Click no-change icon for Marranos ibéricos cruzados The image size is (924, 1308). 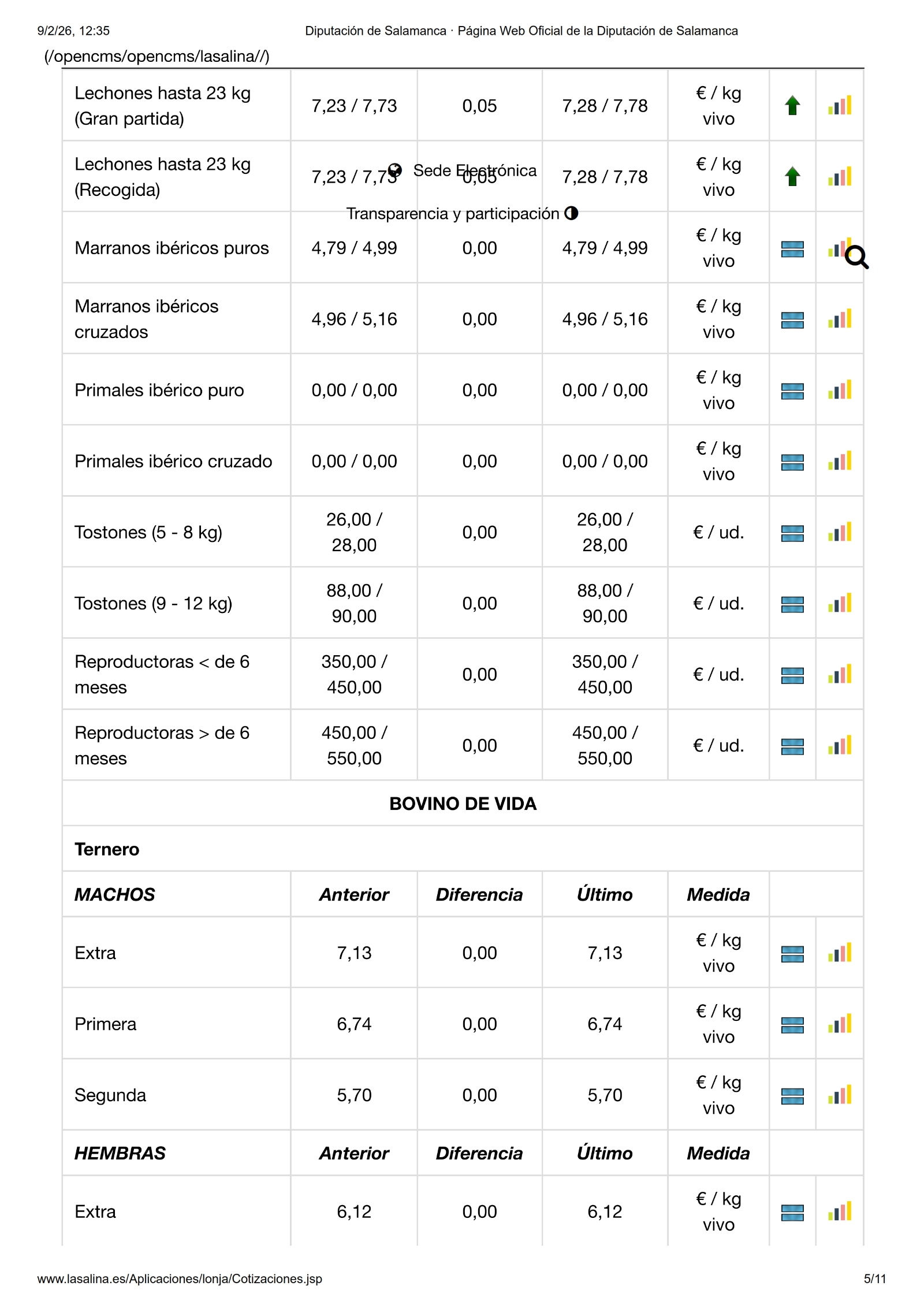coord(792,319)
